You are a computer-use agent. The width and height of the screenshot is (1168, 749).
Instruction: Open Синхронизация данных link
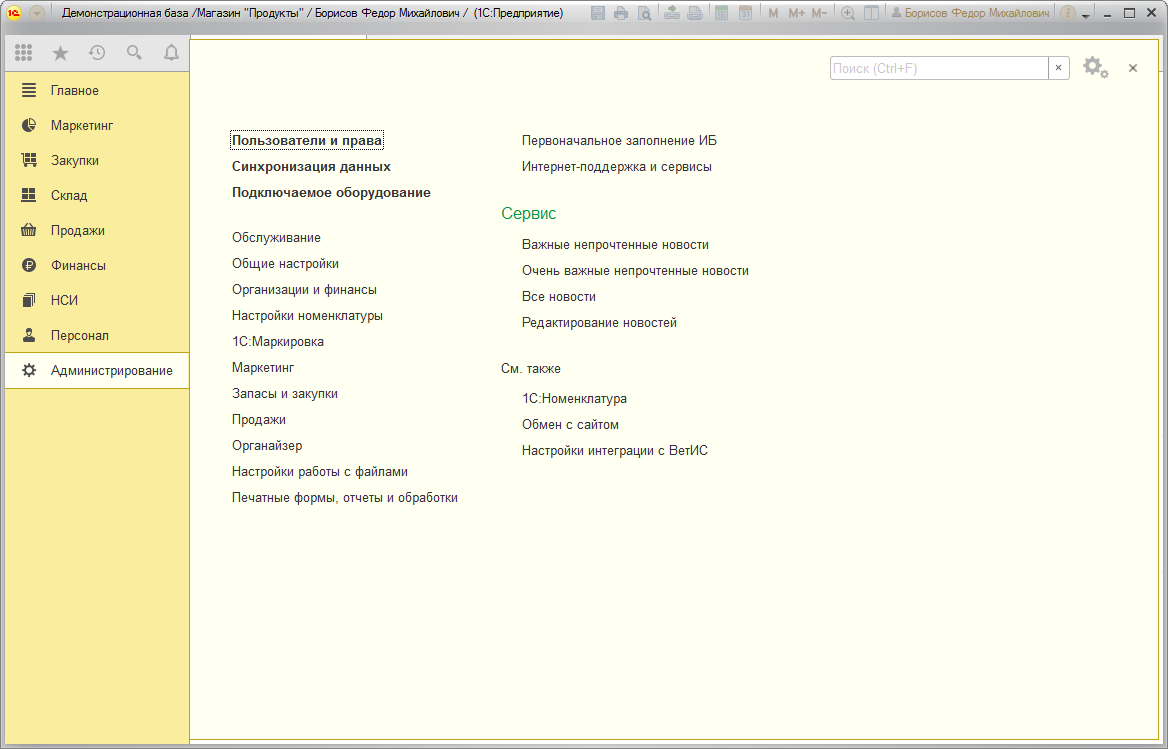[311, 166]
